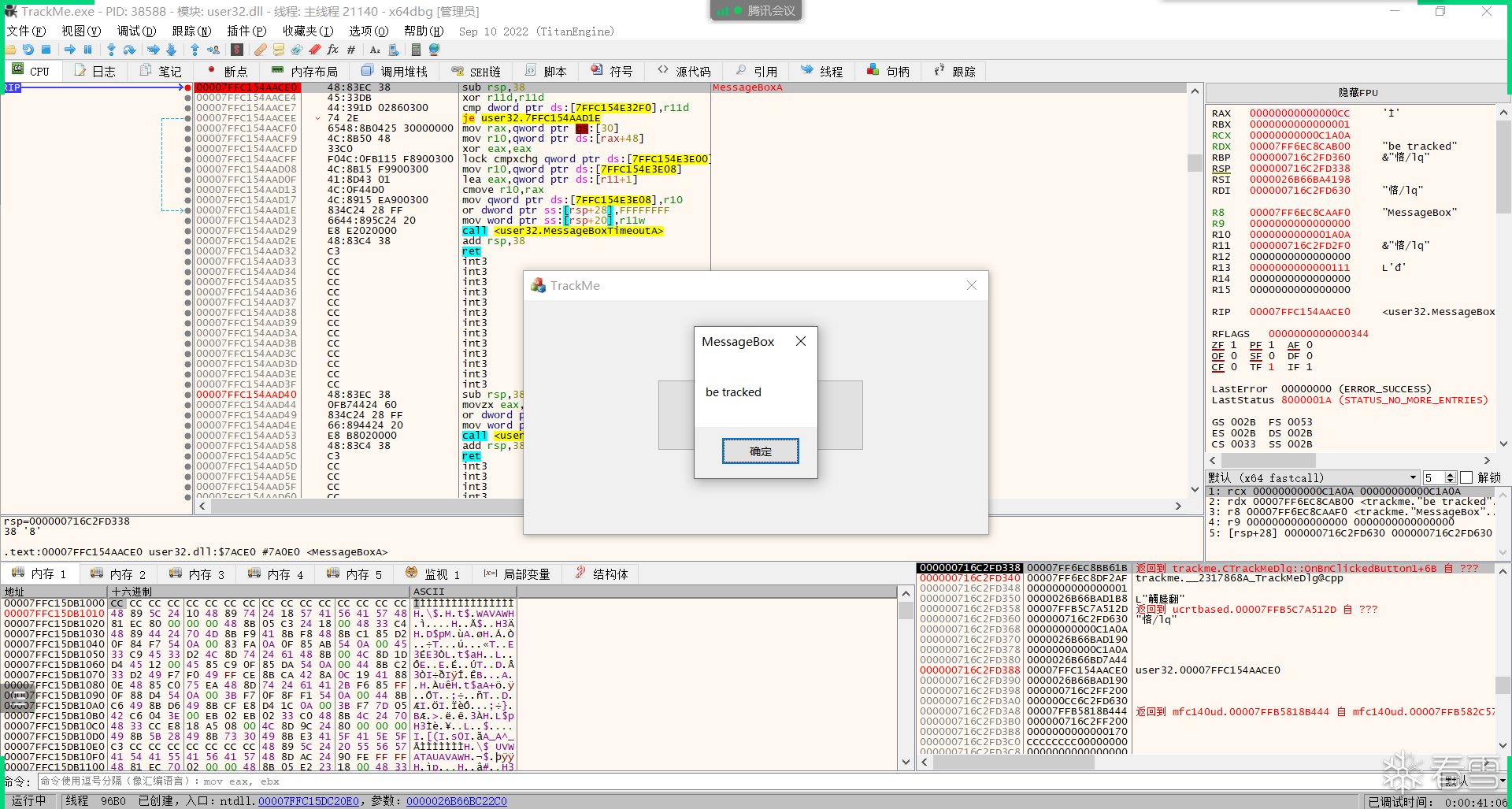Click the Restart debugging toolbar icon
1512x809 pixels.
point(28,50)
